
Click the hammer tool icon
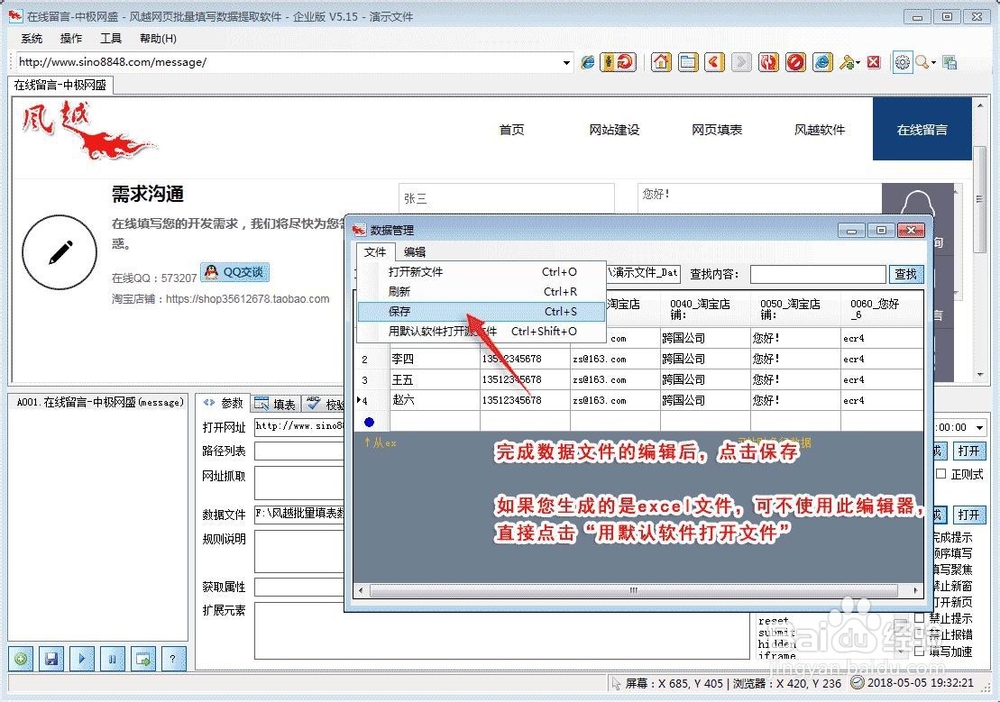pyautogui.click(x=847, y=62)
